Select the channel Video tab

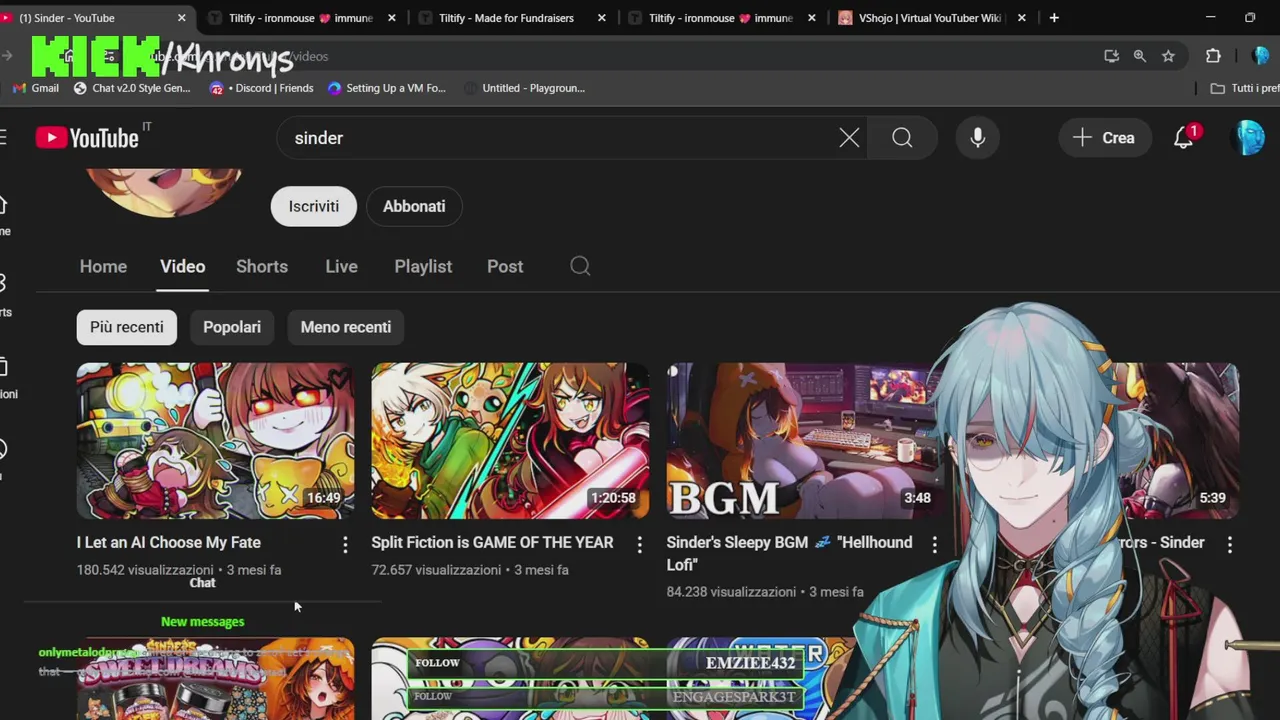click(x=182, y=266)
